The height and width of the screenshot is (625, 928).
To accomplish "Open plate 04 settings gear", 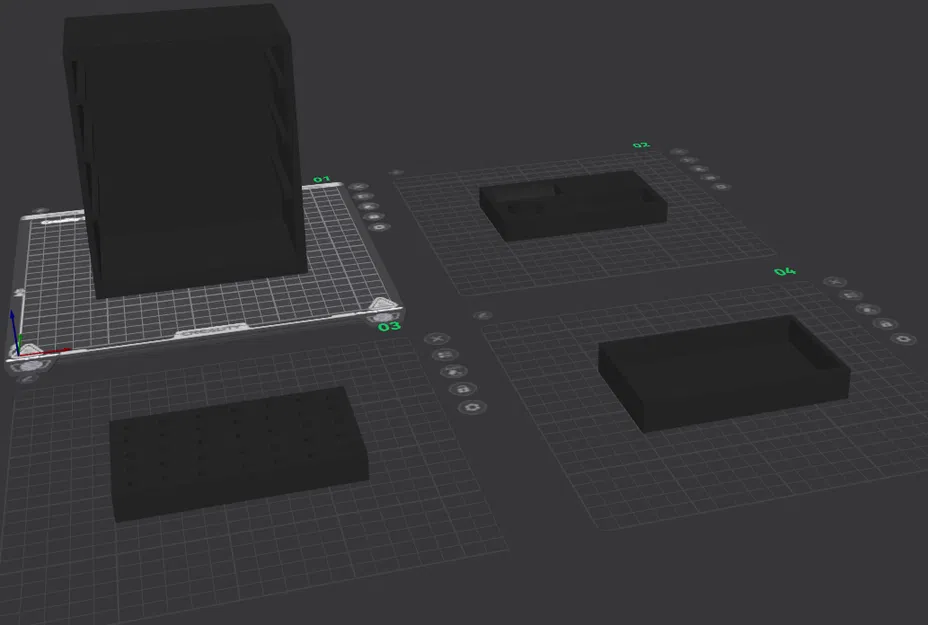I will 903,339.
